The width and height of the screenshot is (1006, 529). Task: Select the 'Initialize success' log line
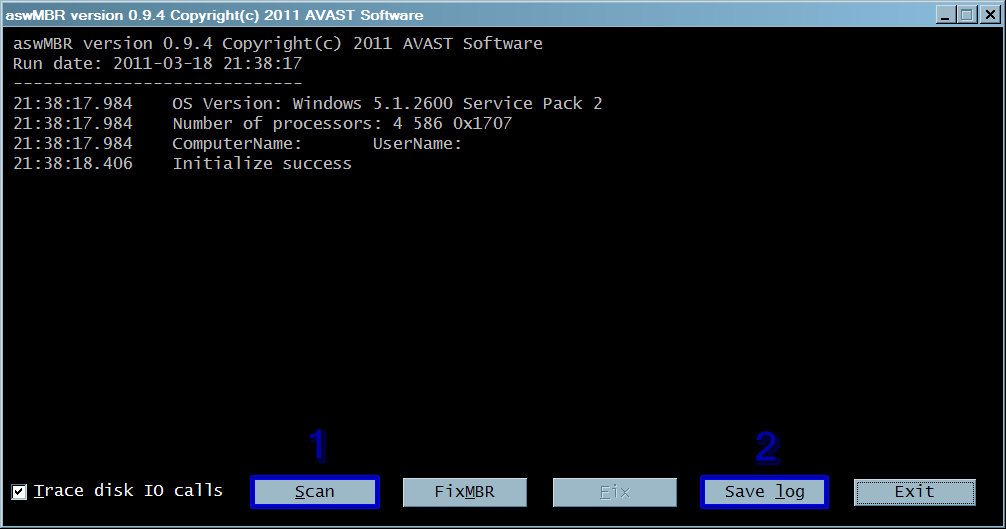click(x=262, y=164)
